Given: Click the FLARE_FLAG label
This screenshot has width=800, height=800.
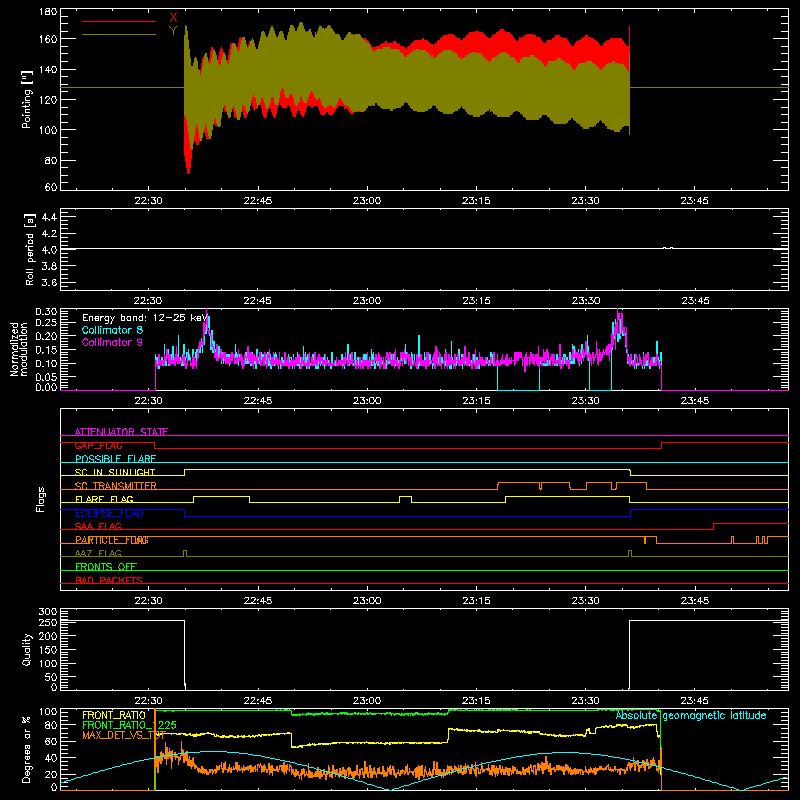Looking at the screenshot, I should tap(104, 499).
